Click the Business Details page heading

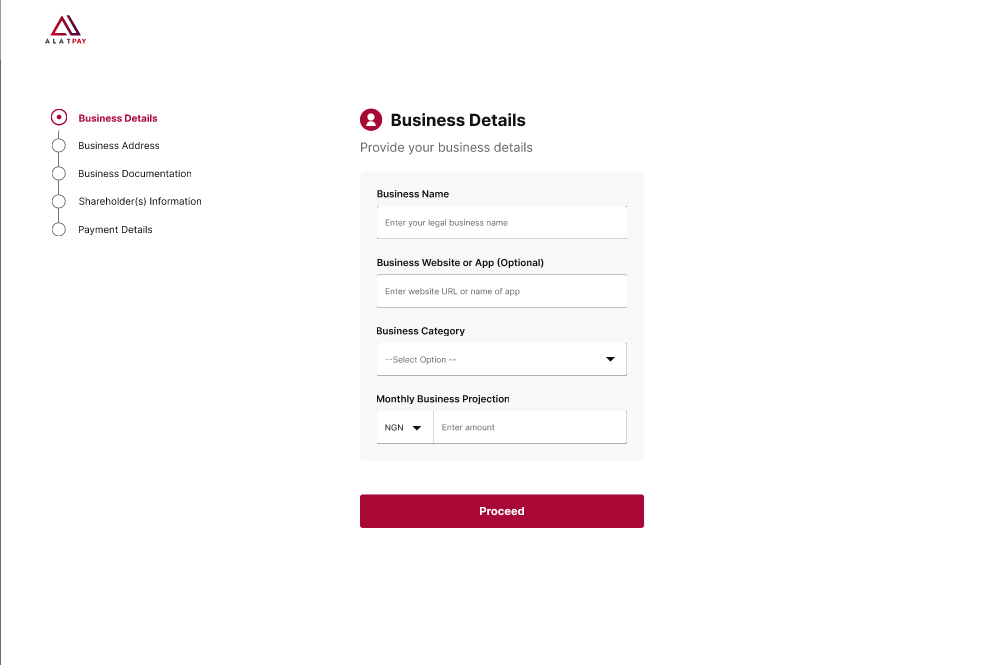tap(458, 120)
